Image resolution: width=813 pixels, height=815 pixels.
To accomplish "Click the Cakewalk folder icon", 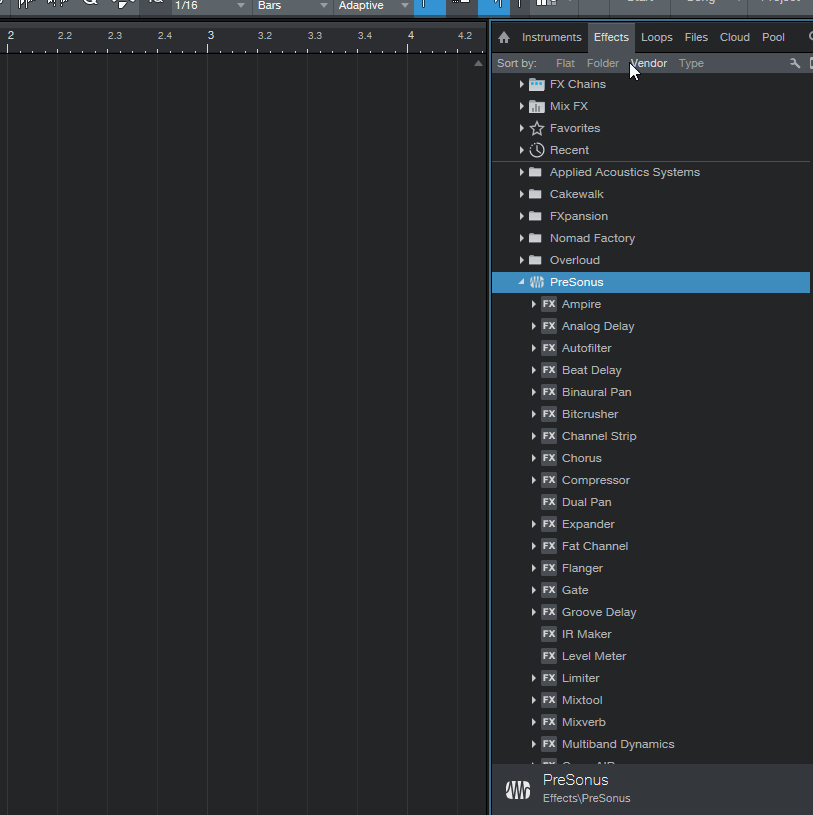I will [535, 194].
